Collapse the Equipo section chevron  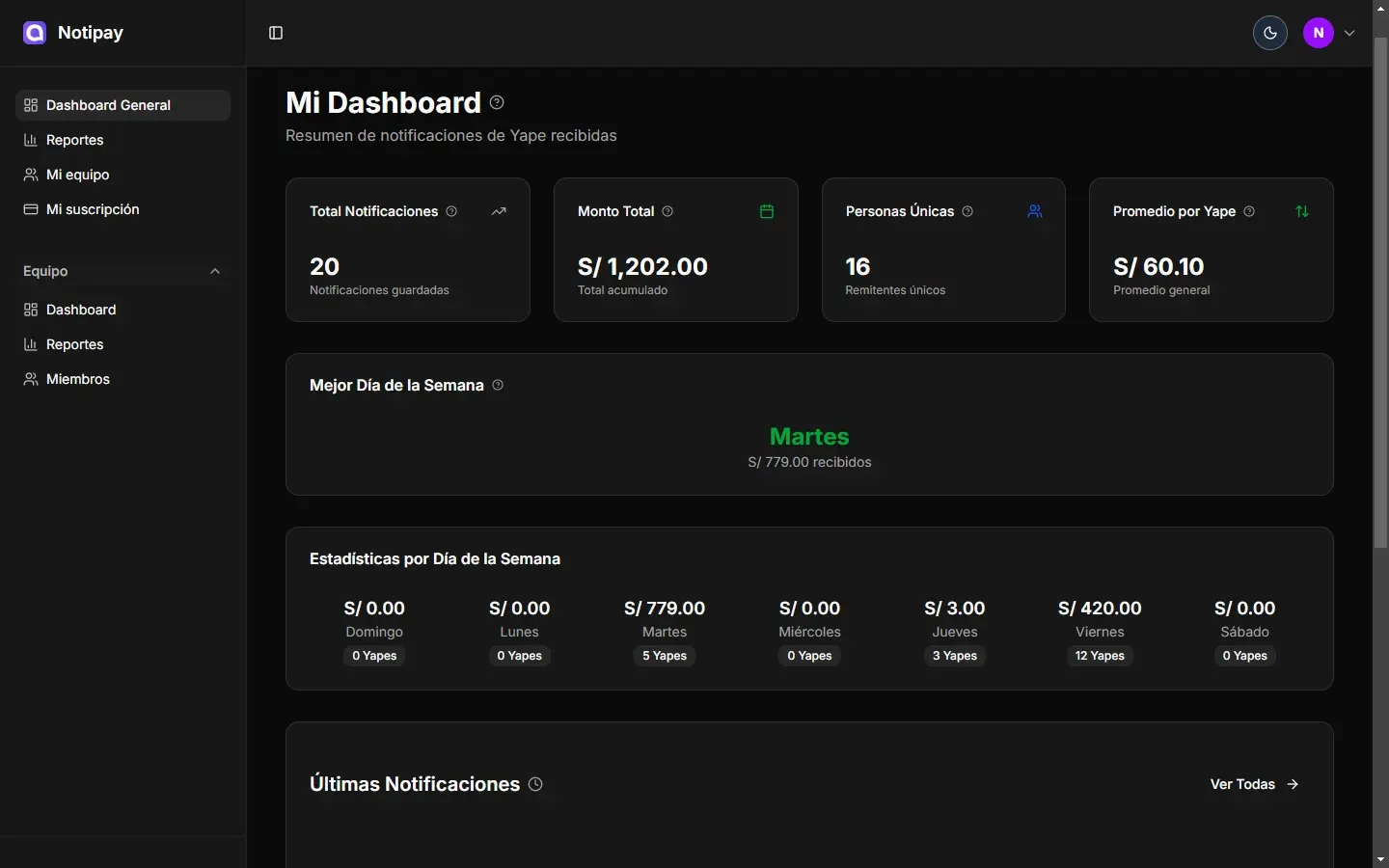[214, 271]
